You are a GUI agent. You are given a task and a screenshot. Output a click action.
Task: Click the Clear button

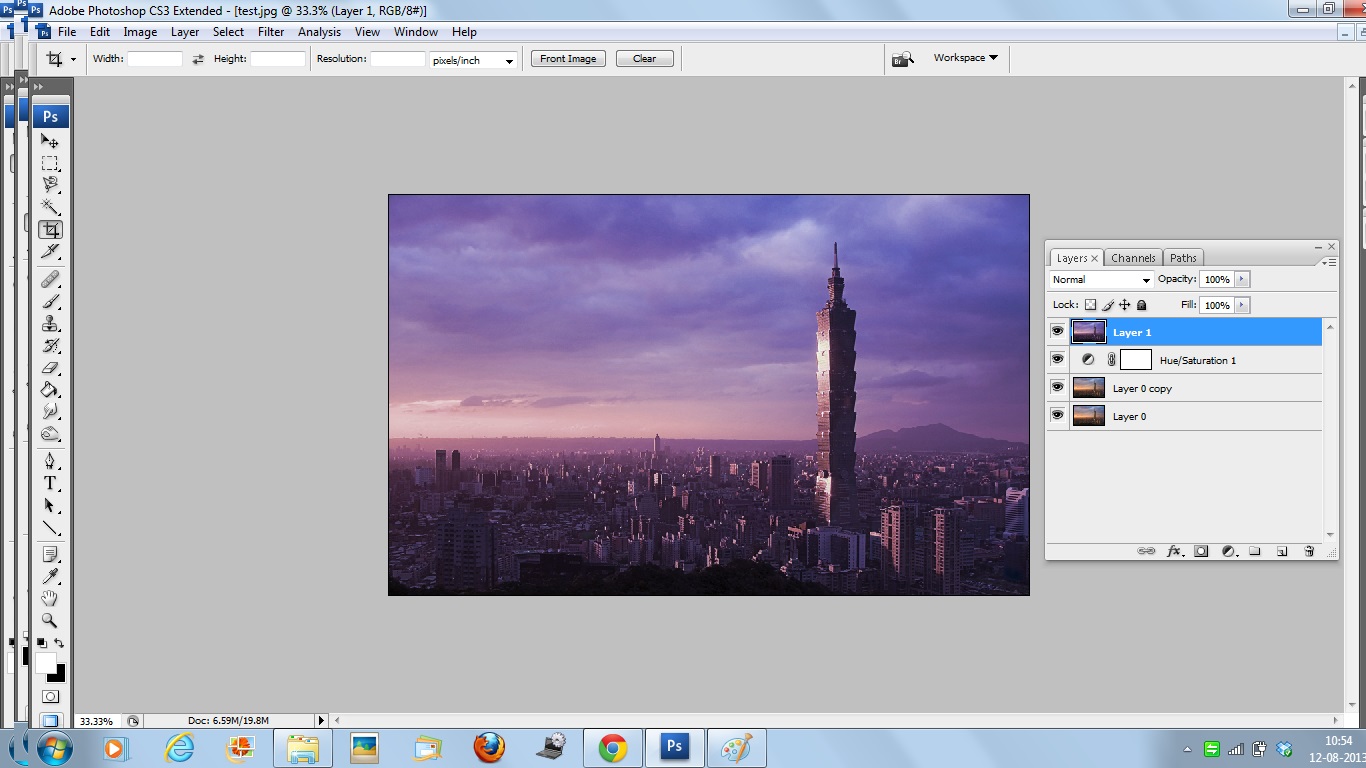pyautogui.click(x=645, y=59)
